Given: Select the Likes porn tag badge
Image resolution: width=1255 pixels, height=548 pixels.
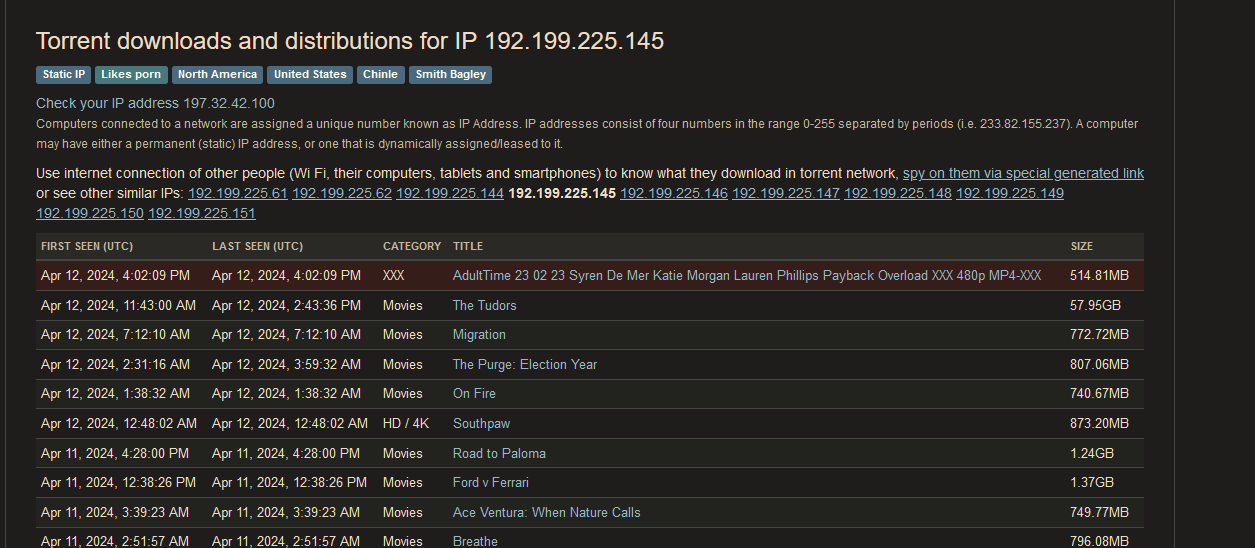Looking at the screenshot, I should click(x=132, y=75).
